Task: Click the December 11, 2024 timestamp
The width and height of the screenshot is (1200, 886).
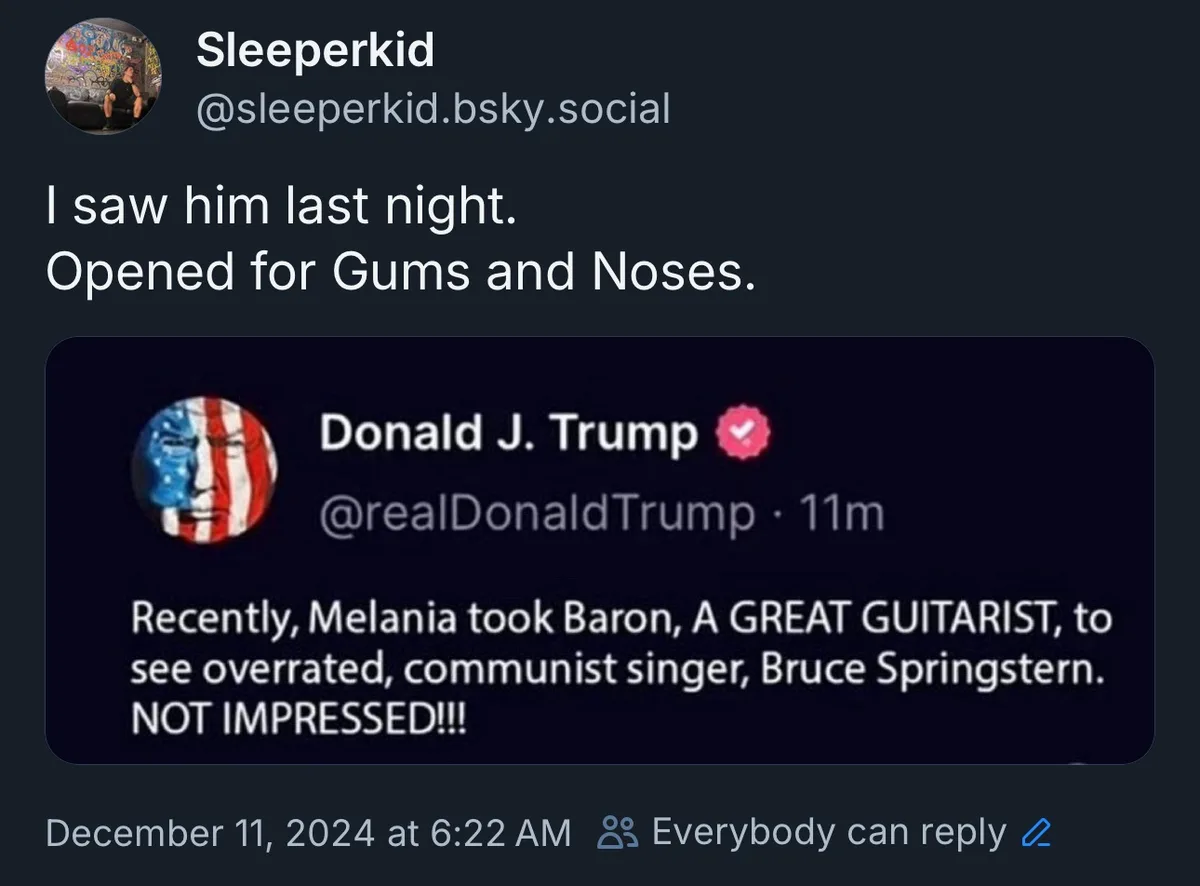Action: 309,833
